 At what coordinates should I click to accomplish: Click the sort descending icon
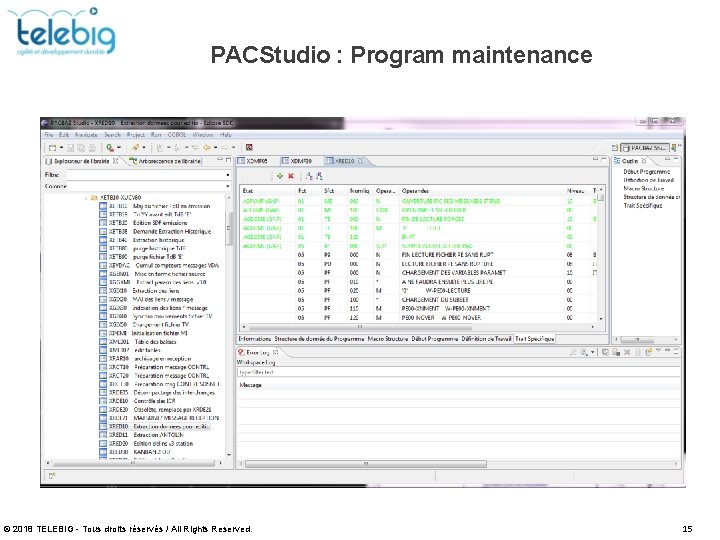click(319, 176)
